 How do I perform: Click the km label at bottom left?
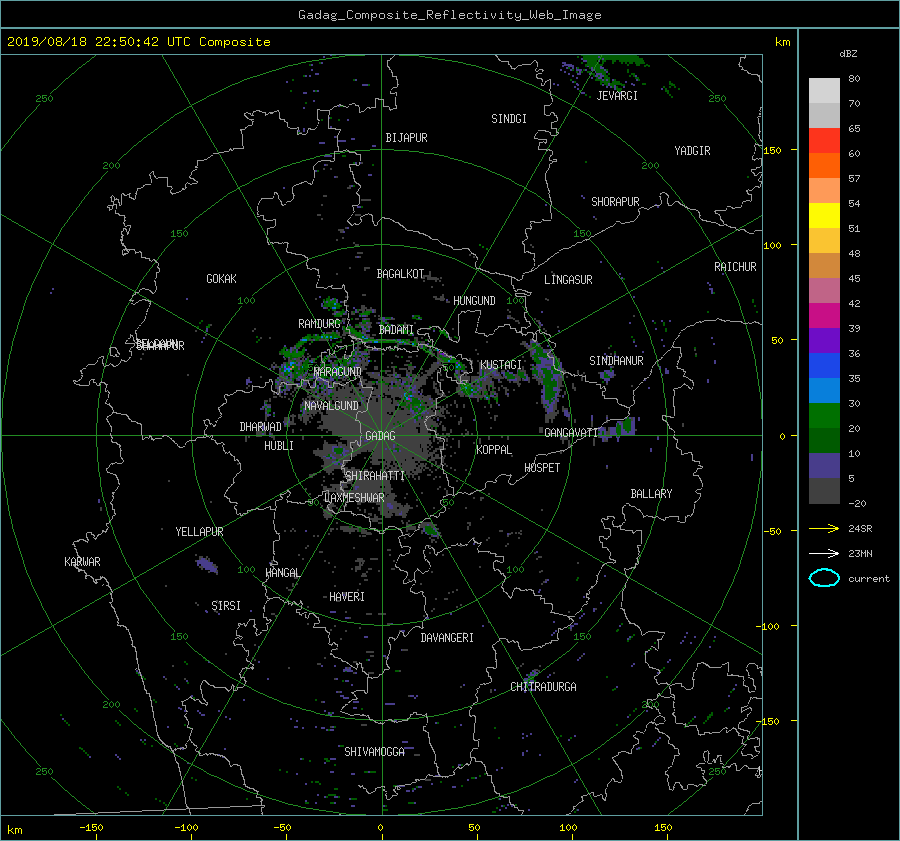click(14, 830)
